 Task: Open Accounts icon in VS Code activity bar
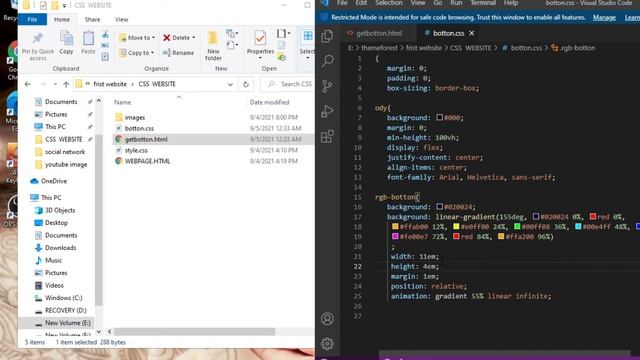(327, 319)
